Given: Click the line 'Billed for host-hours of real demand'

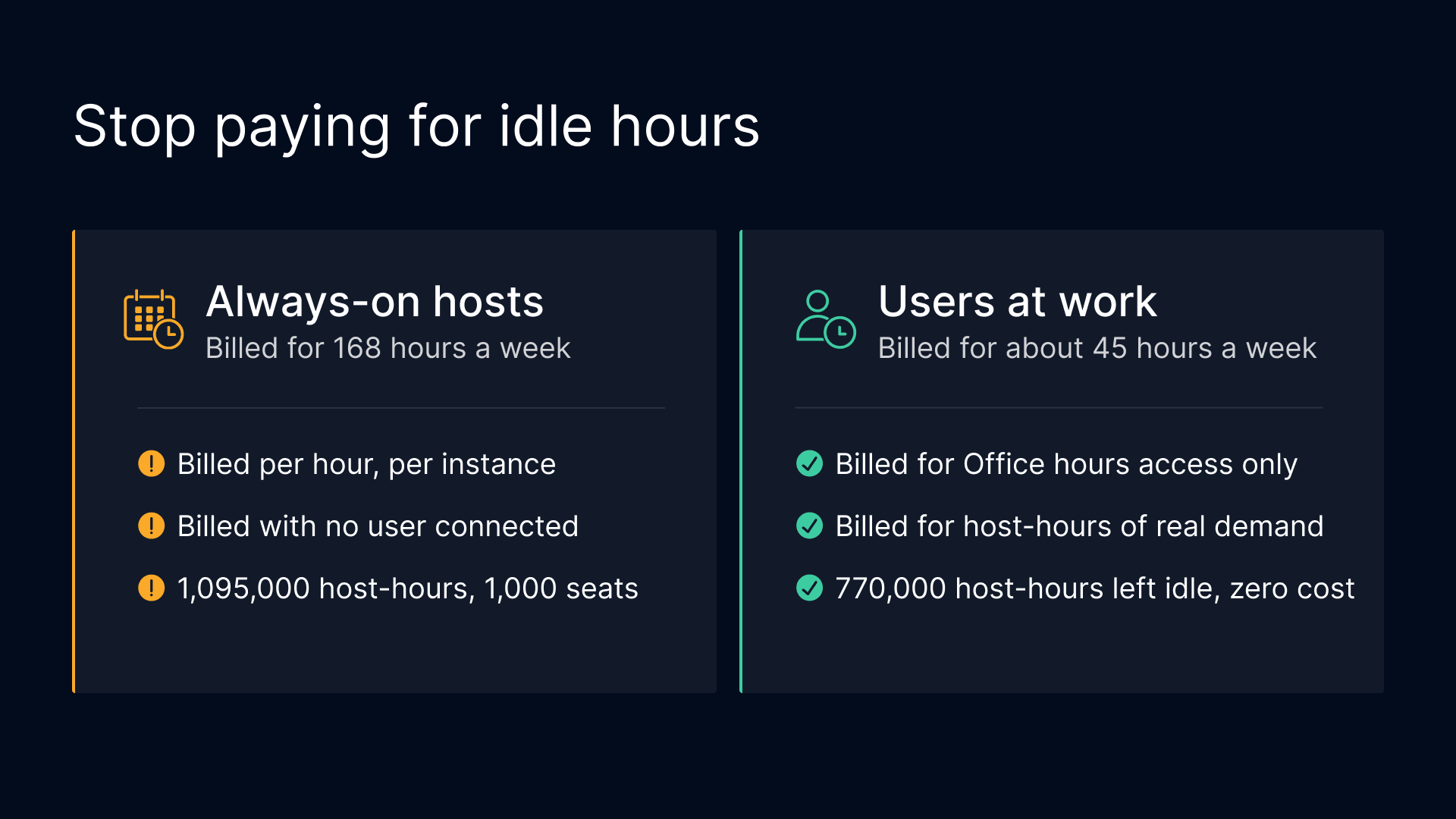Looking at the screenshot, I should point(1079,526).
